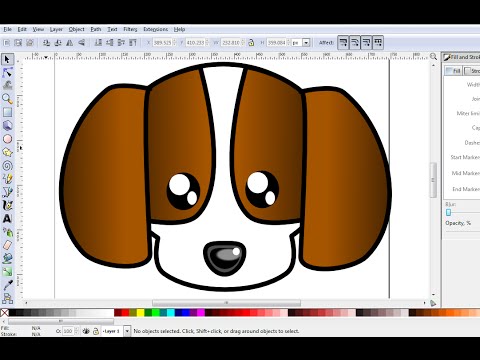Viewport: 480px width, 360px height.
Task: Select the Dropper color picker tool
Action: click(x=7, y=285)
